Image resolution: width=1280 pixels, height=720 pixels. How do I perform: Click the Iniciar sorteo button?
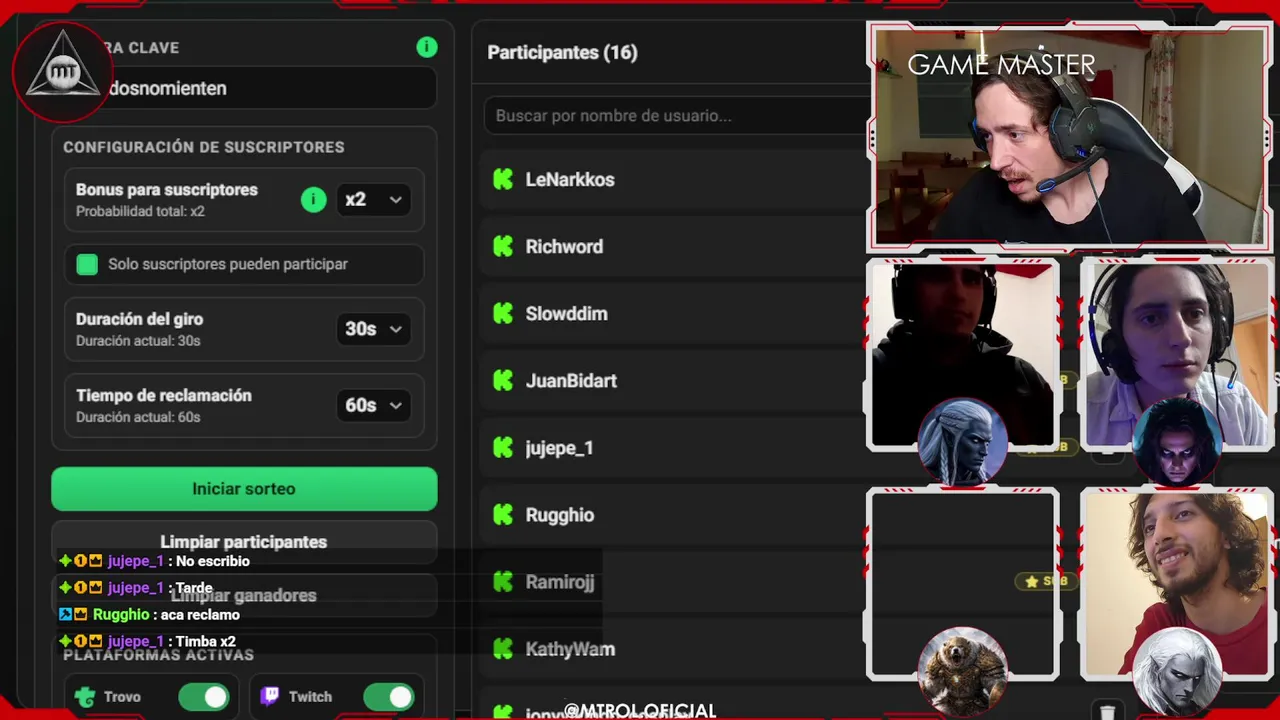[x=244, y=489]
